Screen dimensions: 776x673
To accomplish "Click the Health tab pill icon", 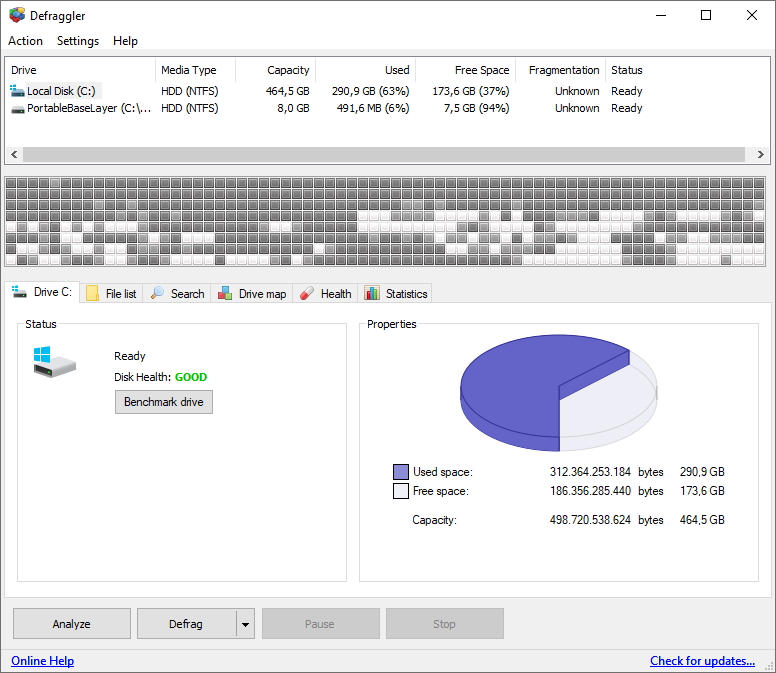I will [x=307, y=293].
